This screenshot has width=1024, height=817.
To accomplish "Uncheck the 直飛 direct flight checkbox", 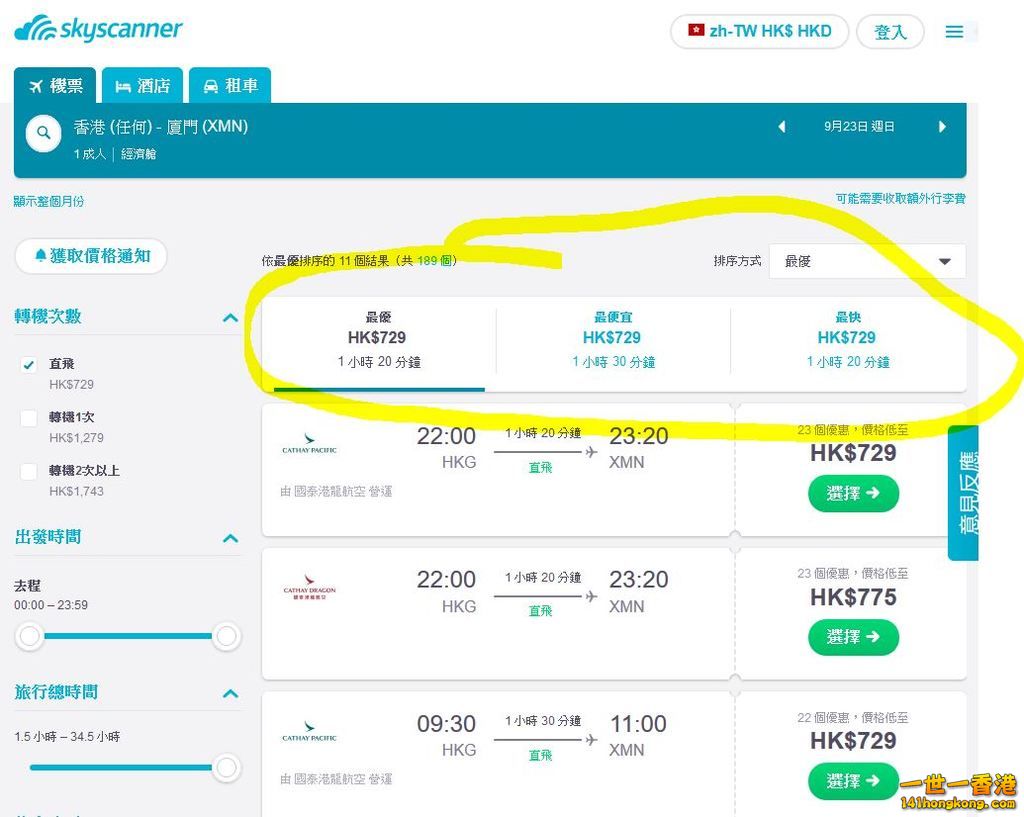I will (29, 364).
